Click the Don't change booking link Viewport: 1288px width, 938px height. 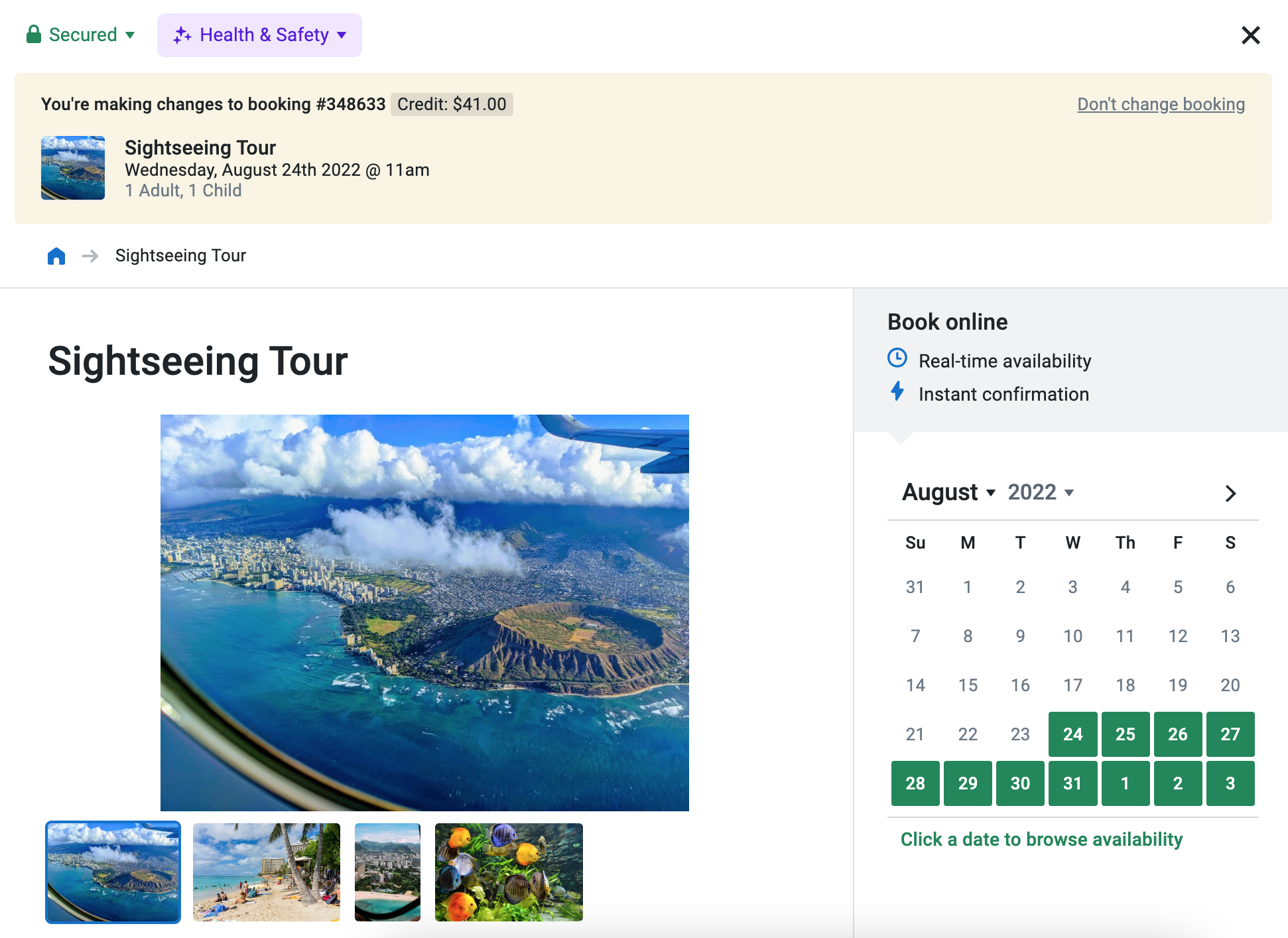click(x=1161, y=104)
